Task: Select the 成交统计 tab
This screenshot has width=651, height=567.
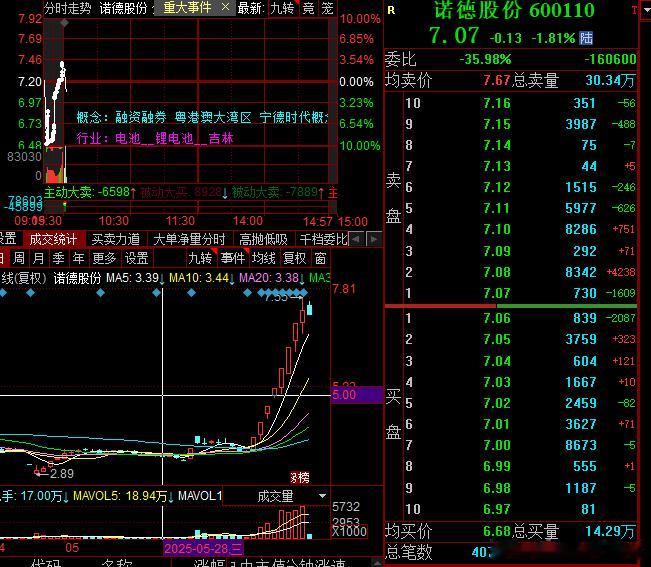Action: point(53,239)
